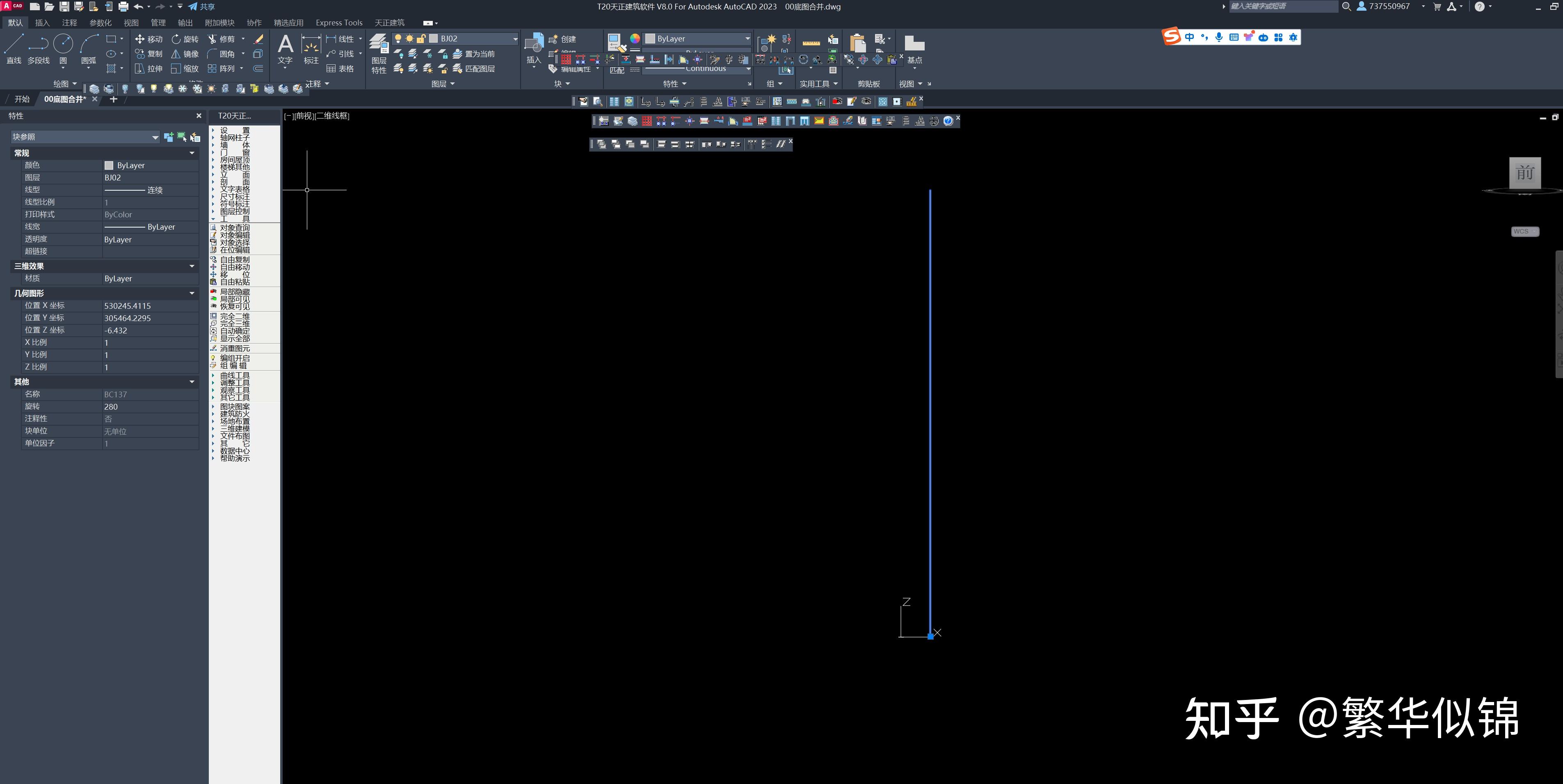Click the 特性匹配 match properties brush icon
The image size is (1563, 784).
[x=617, y=43]
